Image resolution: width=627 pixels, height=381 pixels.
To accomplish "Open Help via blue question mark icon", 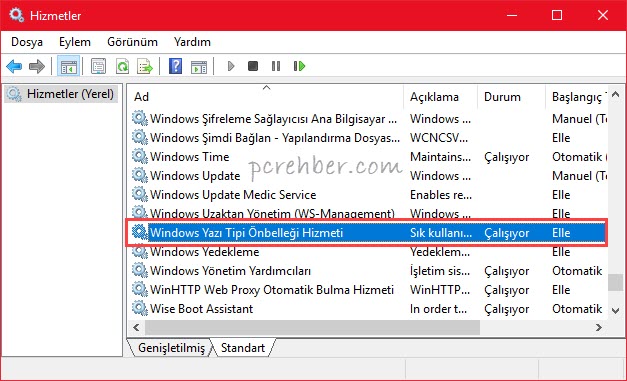I will pyautogui.click(x=176, y=66).
